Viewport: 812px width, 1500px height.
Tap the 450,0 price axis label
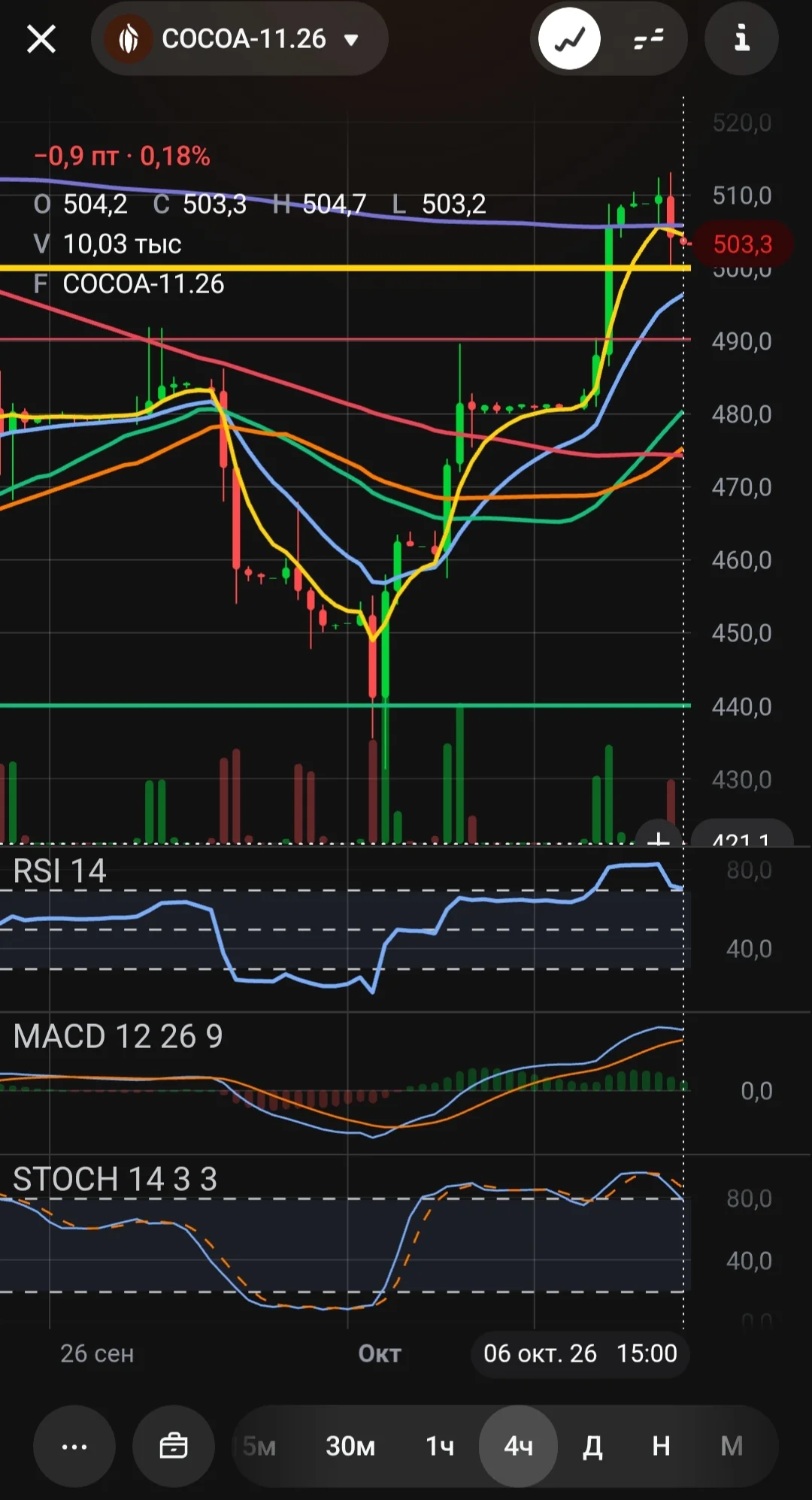tap(742, 633)
